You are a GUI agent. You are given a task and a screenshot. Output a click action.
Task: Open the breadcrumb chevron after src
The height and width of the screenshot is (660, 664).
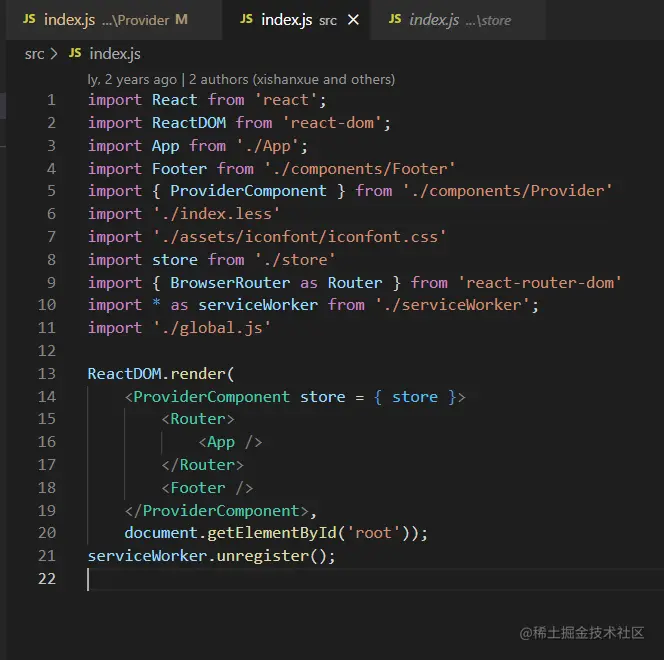(54, 54)
